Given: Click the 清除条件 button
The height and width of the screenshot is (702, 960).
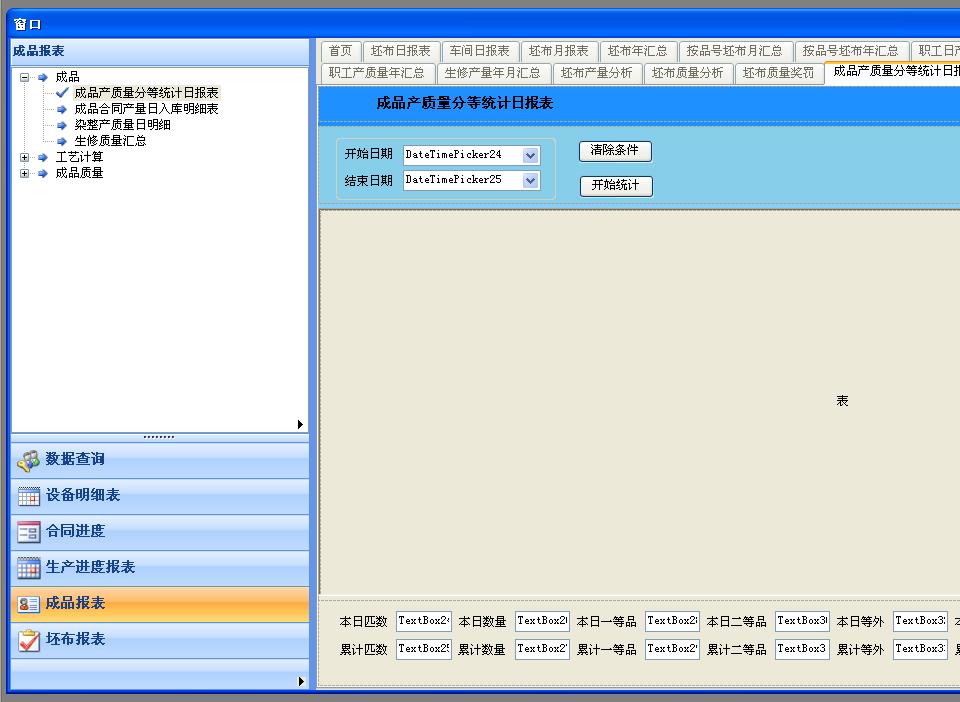Looking at the screenshot, I should coord(615,151).
